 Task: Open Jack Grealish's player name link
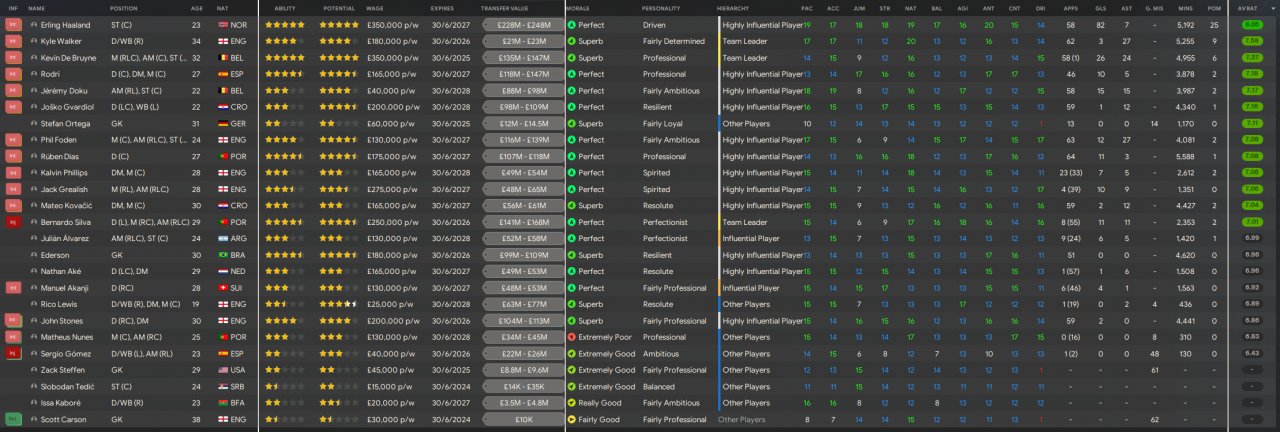(x=65, y=189)
